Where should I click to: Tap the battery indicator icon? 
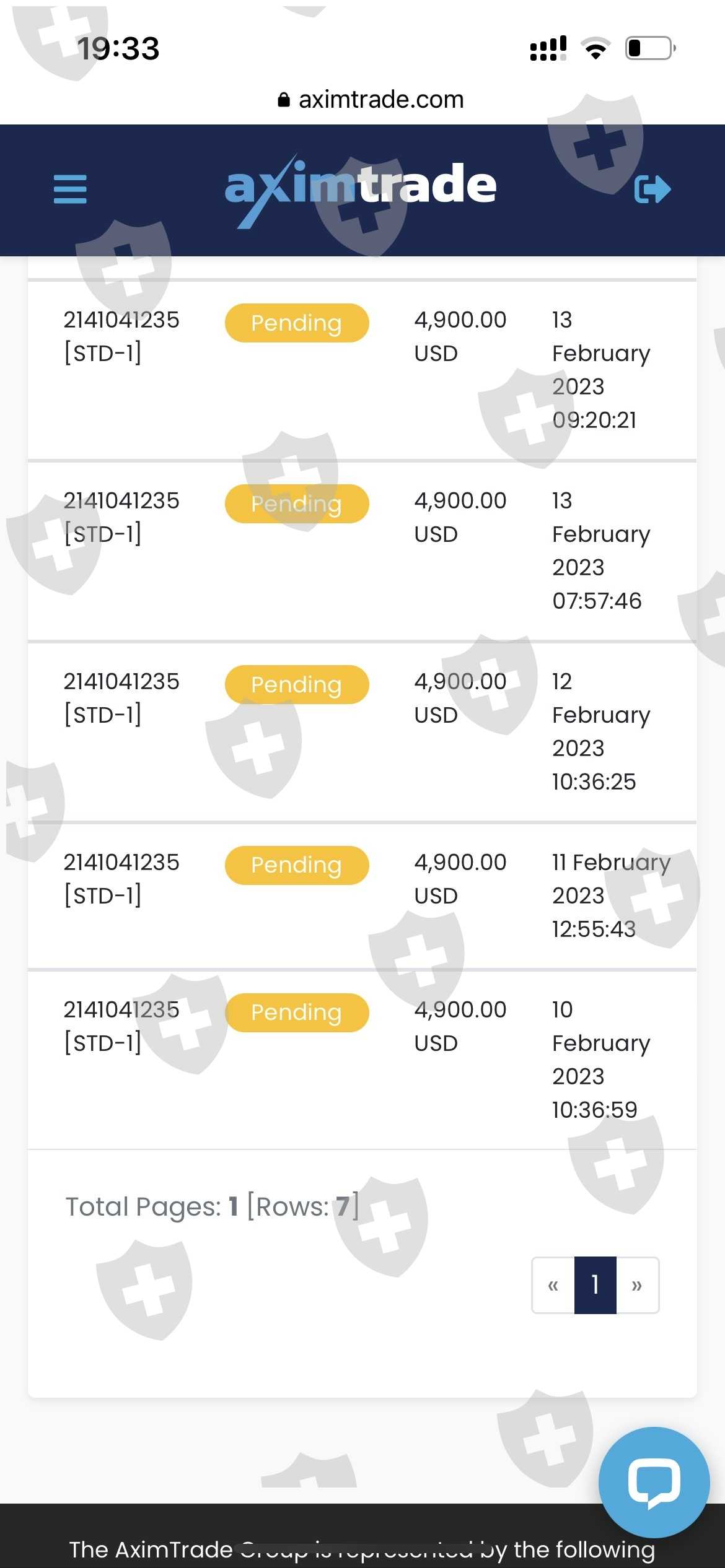tap(650, 48)
